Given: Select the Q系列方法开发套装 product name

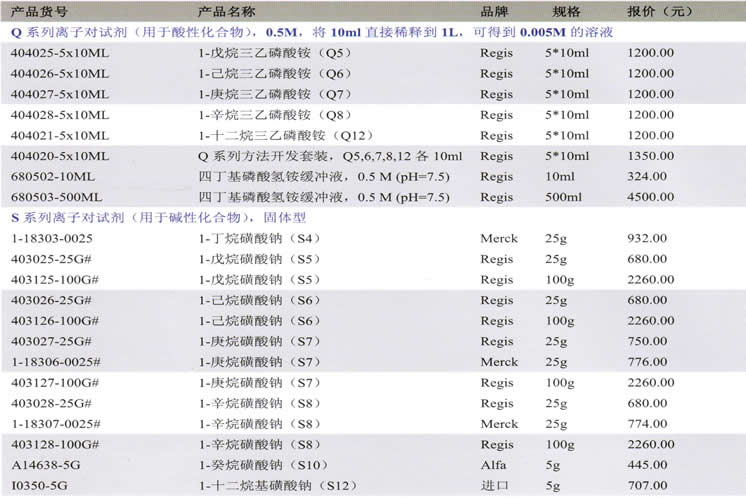Looking at the screenshot, I should tap(330, 156).
